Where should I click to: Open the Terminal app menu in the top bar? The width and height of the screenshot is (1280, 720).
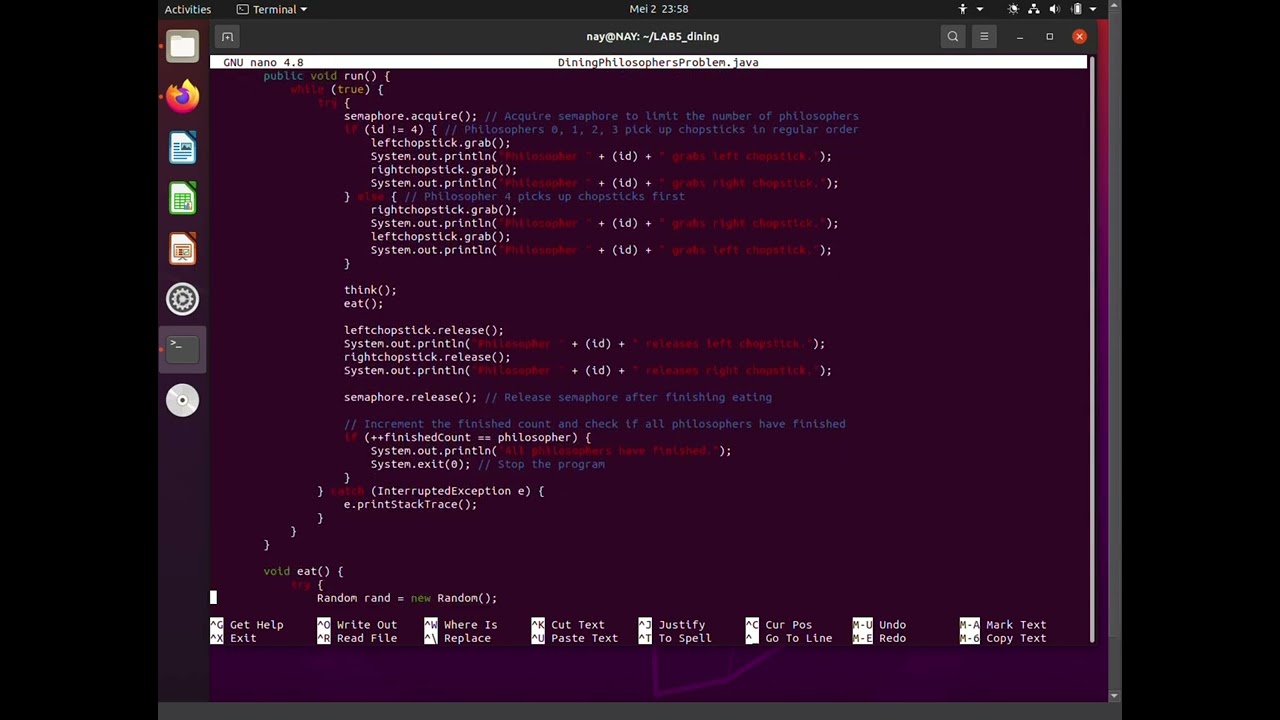pyautogui.click(x=272, y=9)
